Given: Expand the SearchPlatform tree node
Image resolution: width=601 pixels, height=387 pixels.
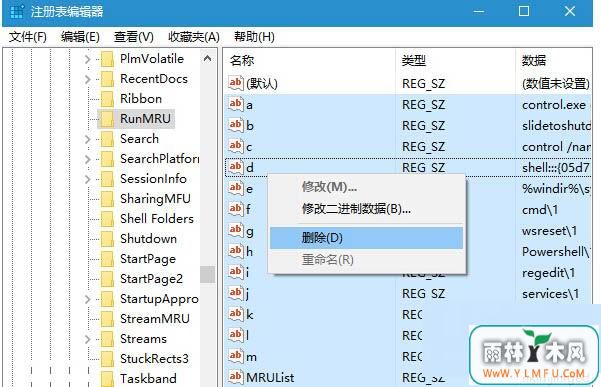Looking at the screenshot, I should tap(87, 159).
